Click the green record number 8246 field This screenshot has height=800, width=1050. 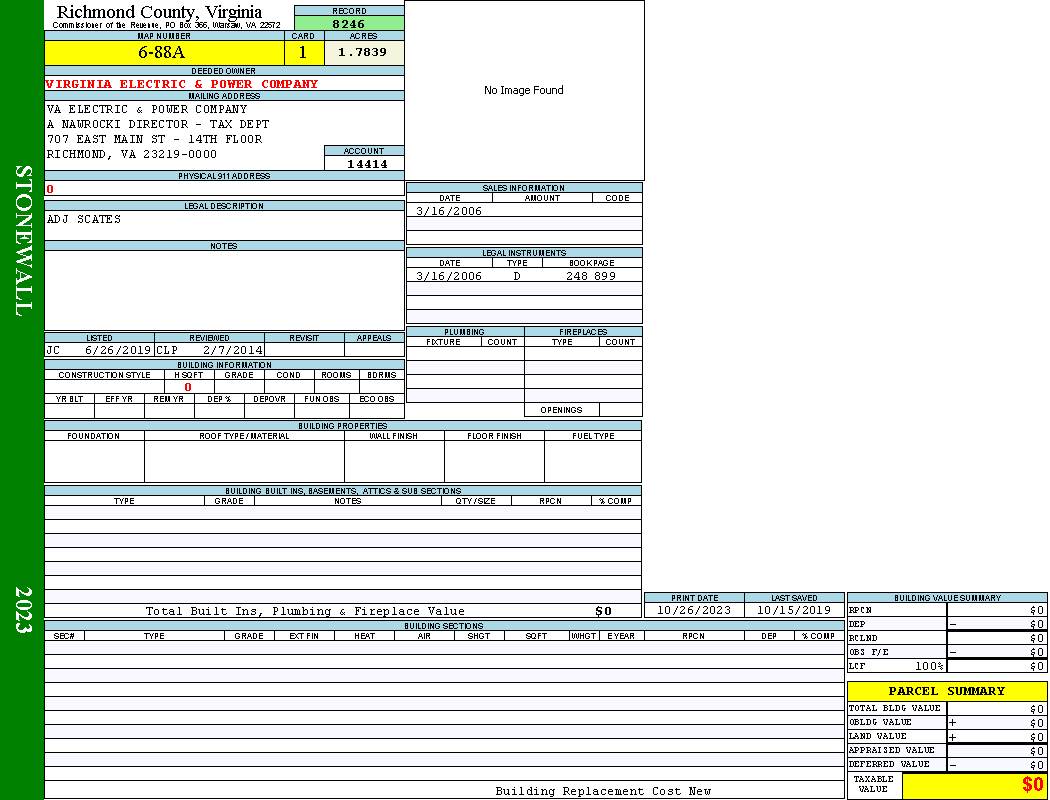click(349, 23)
